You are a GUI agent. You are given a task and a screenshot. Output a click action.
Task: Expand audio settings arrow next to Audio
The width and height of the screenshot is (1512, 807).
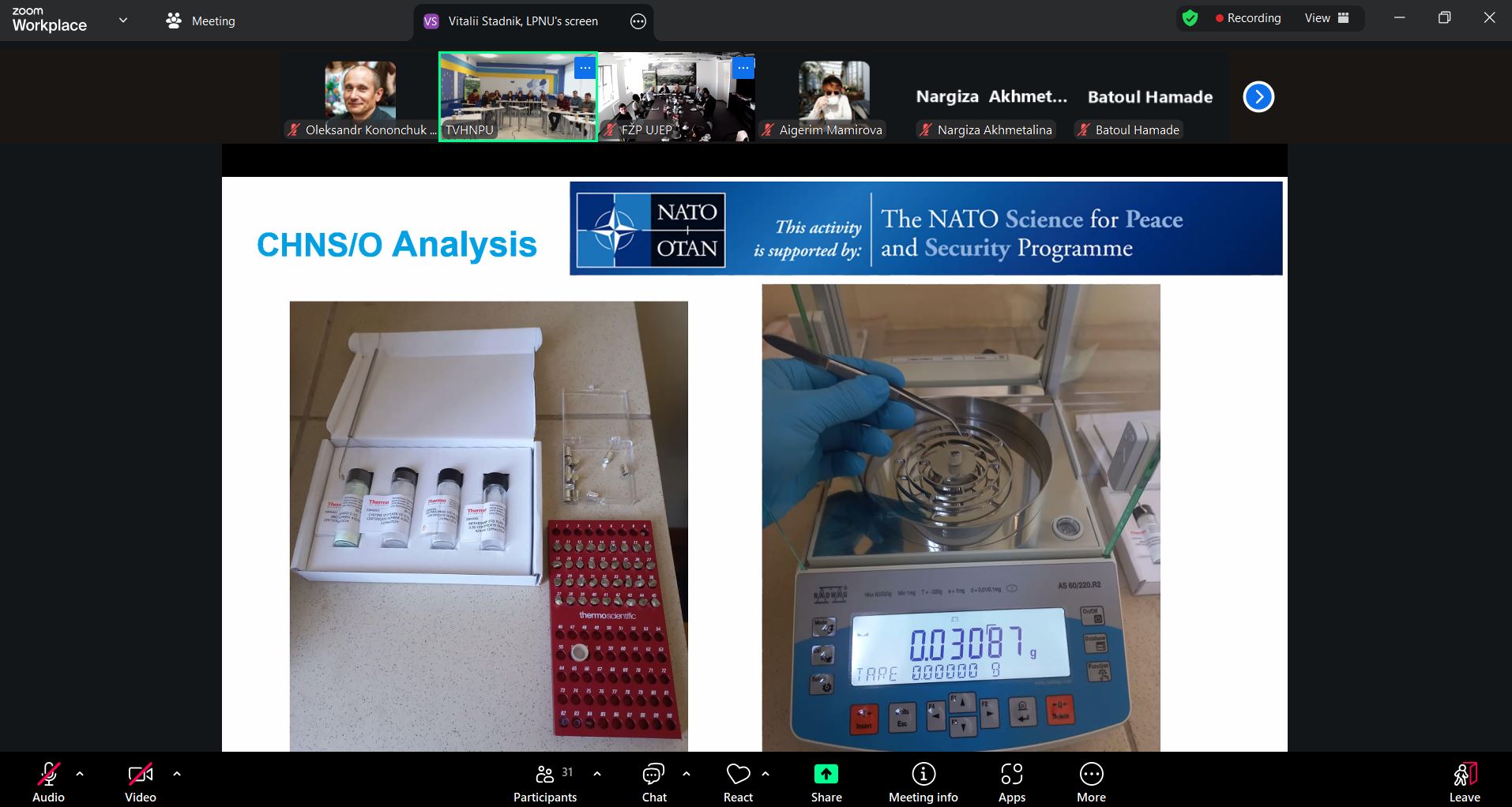(80, 774)
